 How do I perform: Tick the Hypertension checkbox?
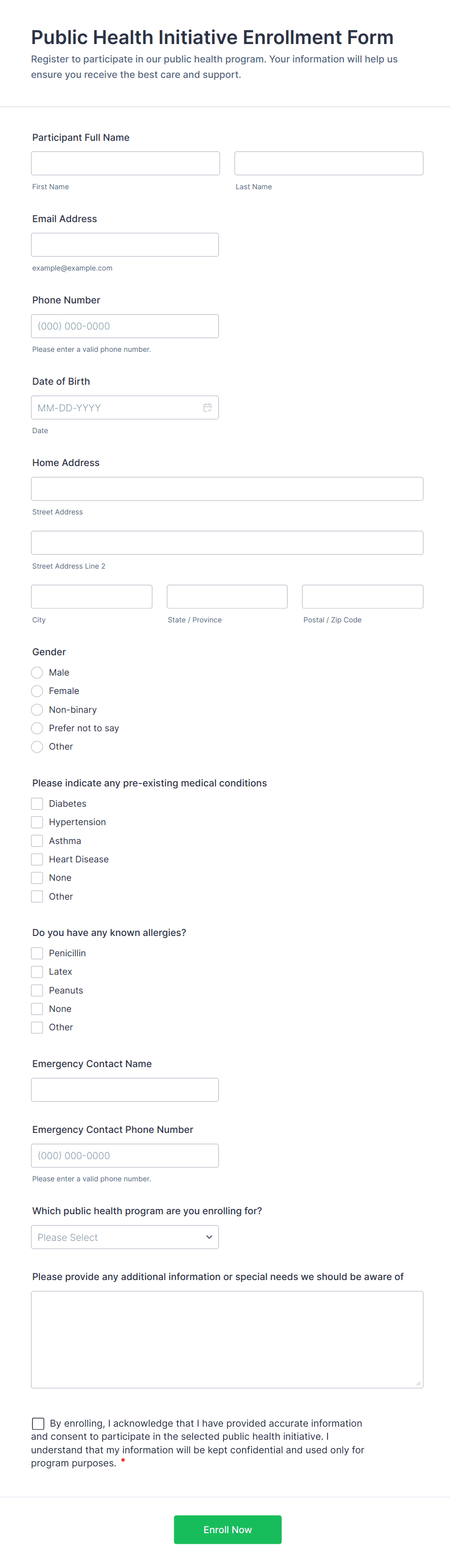37,822
